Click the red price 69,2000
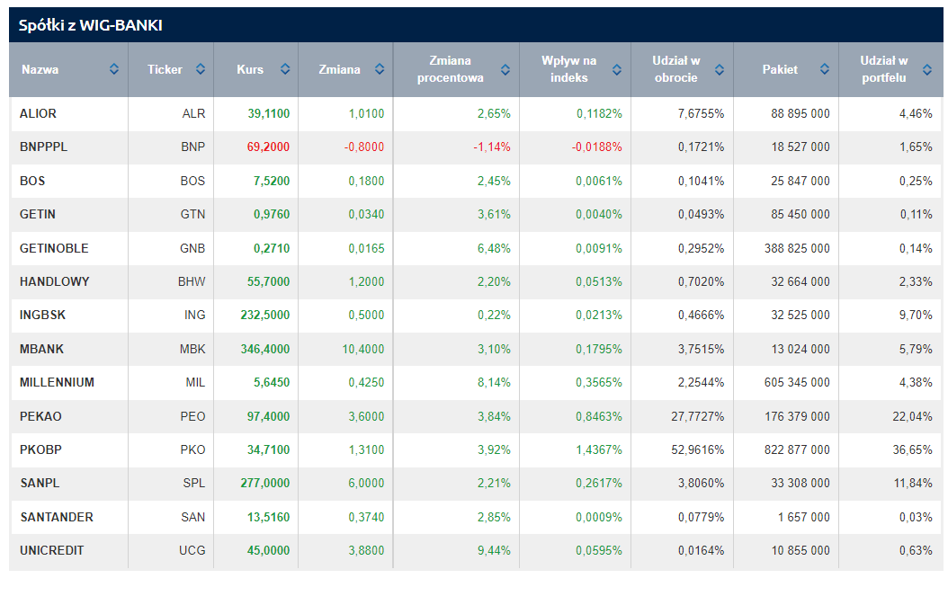Viewport: 948px width, 596px height. point(268,147)
